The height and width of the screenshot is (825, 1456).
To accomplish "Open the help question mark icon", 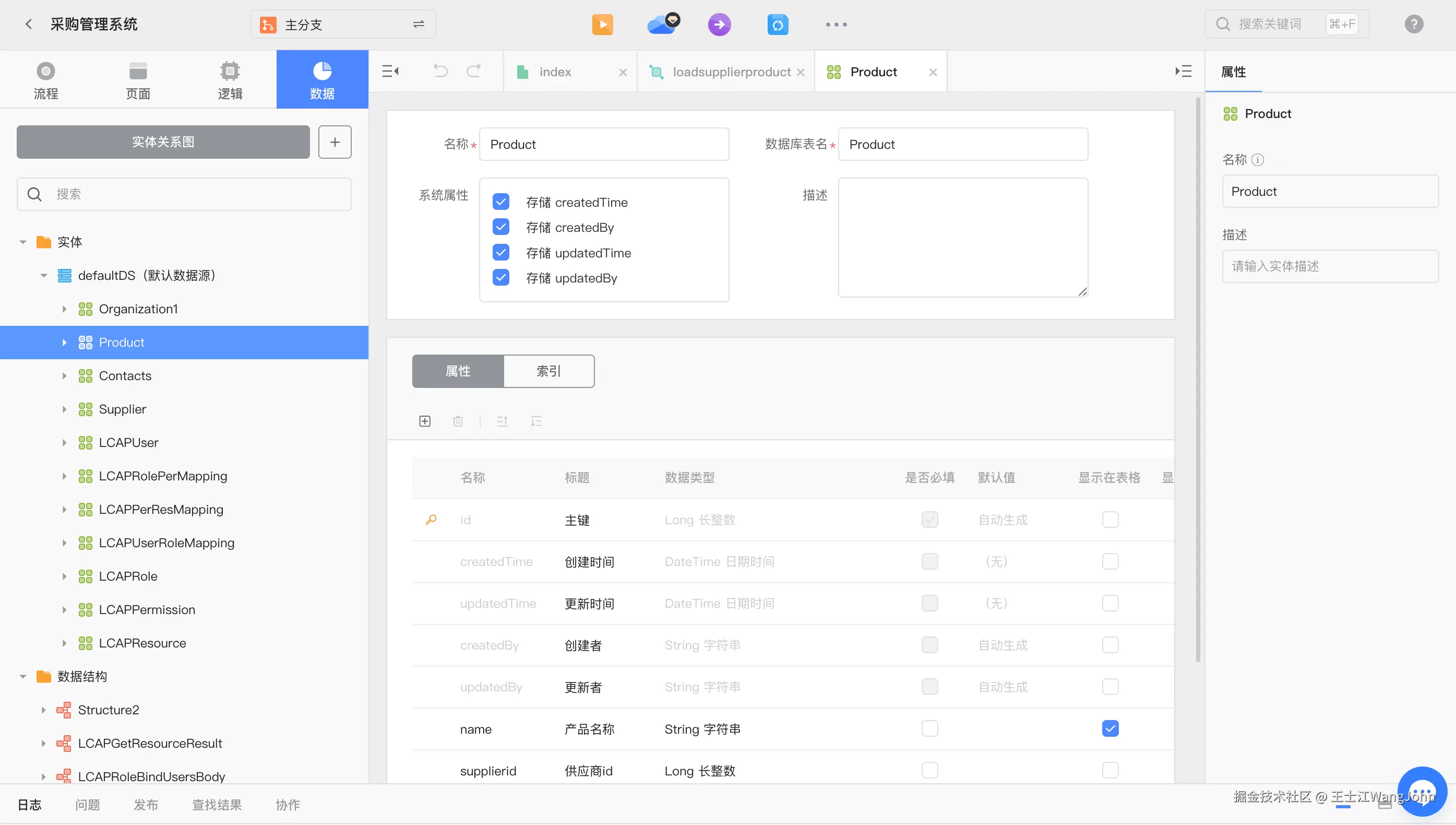I will 1414,24.
